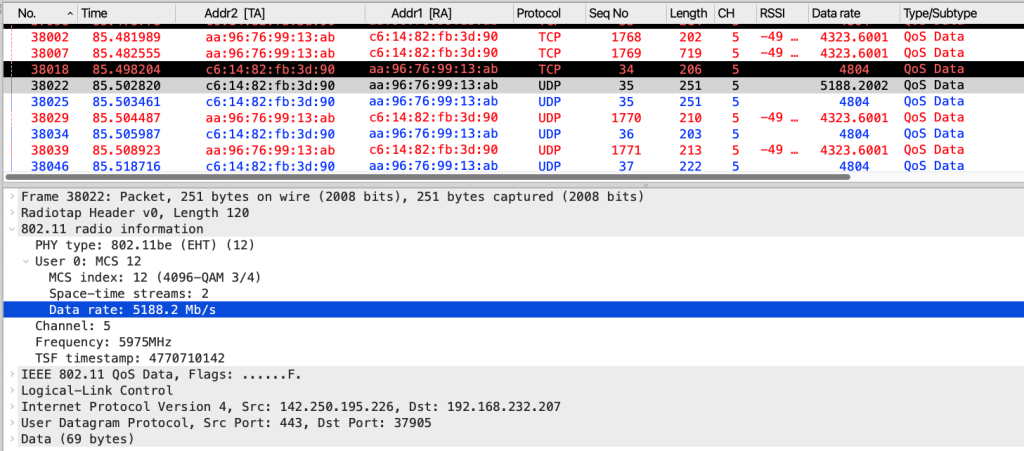This screenshot has height=451, width=1024.
Task: Expand IEEE 802.11 QoS Data section
Action: click(11, 374)
